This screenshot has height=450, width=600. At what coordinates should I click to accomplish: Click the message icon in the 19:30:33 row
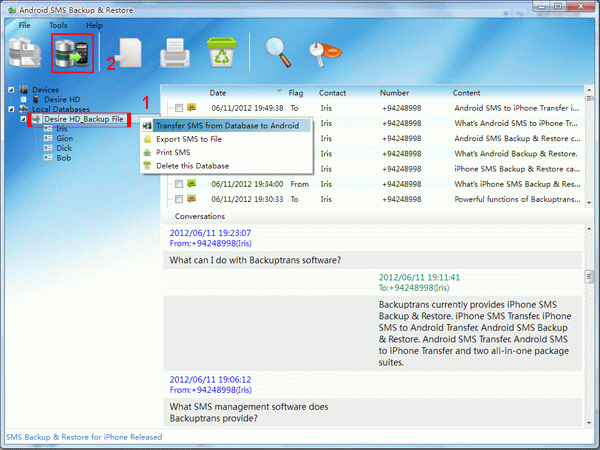(x=192, y=199)
